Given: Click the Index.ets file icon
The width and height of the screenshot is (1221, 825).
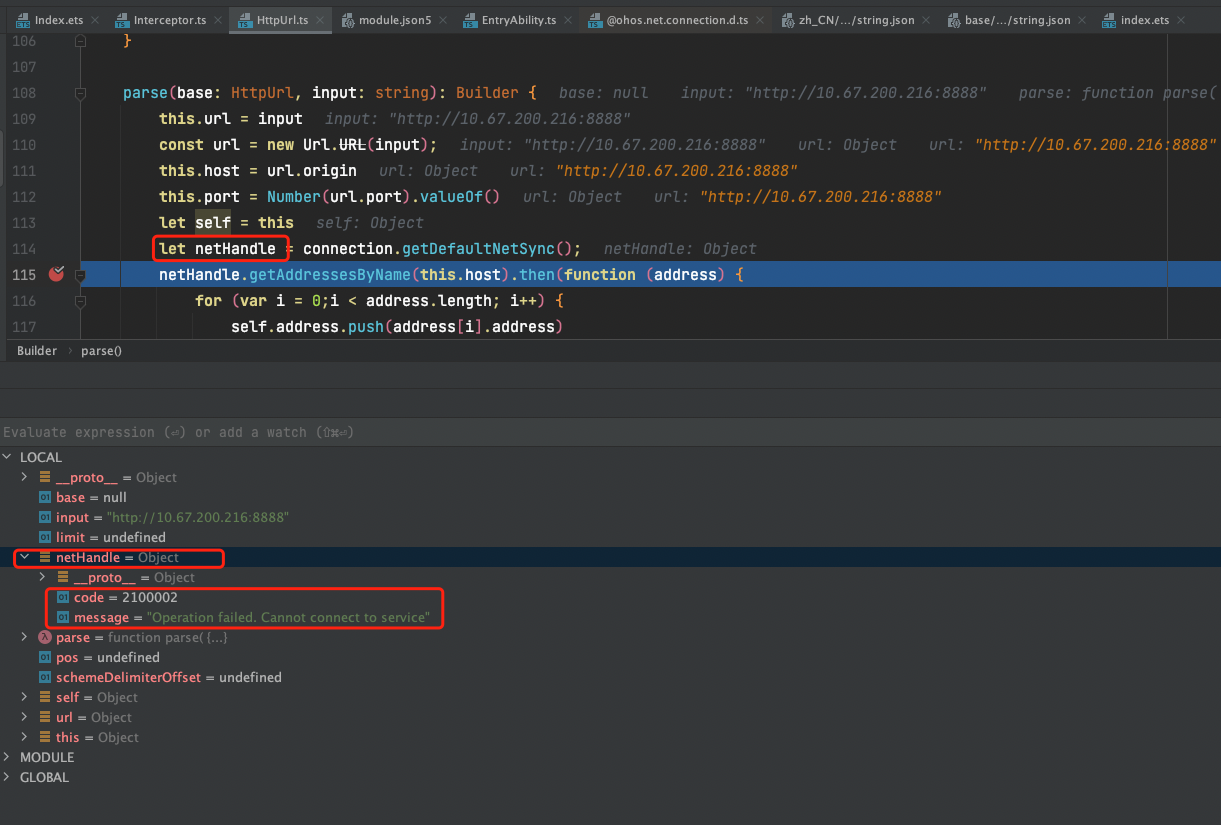Looking at the screenshot, I should [22, 20].
